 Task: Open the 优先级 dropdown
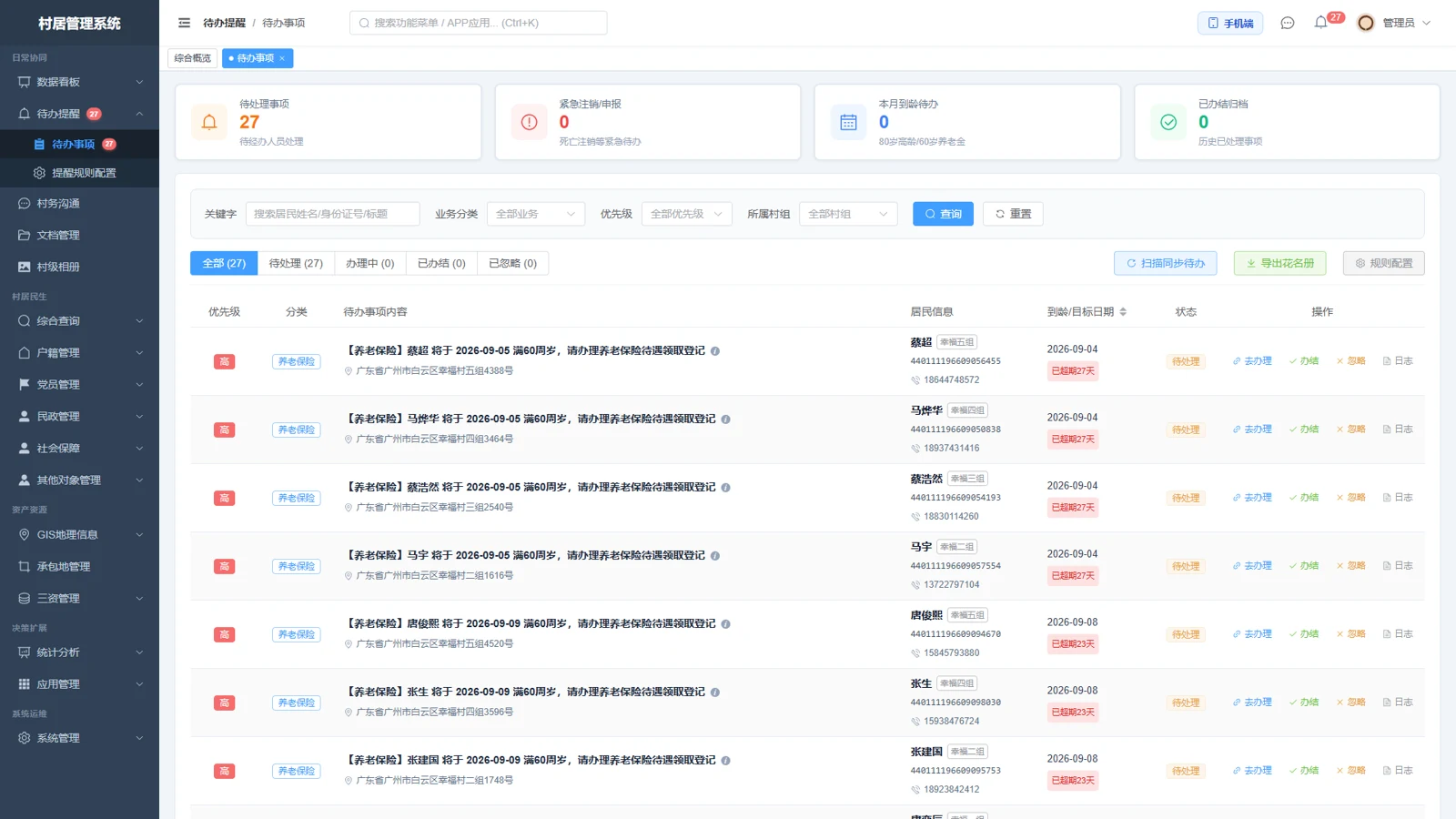(686, 214)
